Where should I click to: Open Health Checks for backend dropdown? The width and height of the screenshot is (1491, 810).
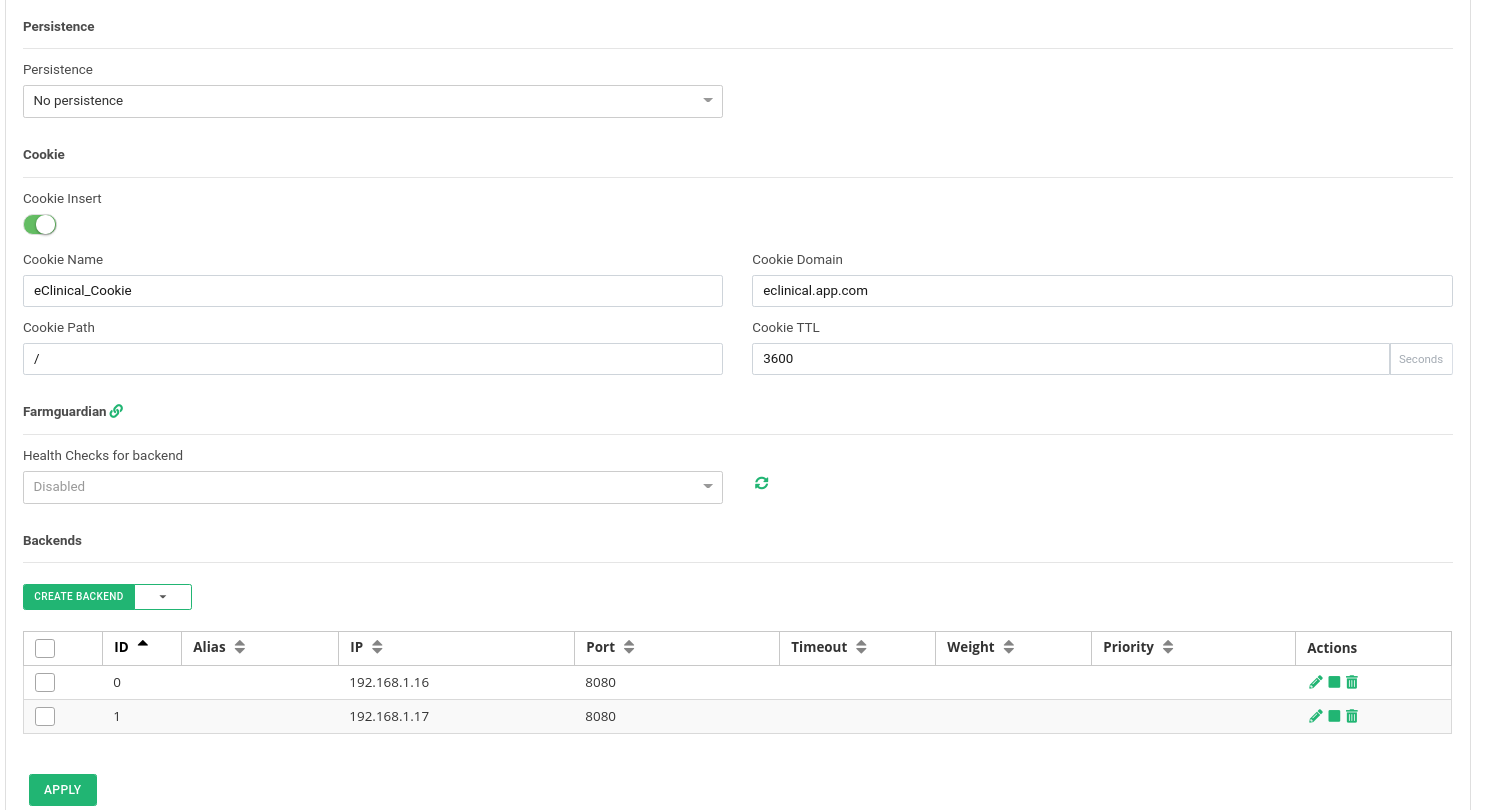coord(372,487)
